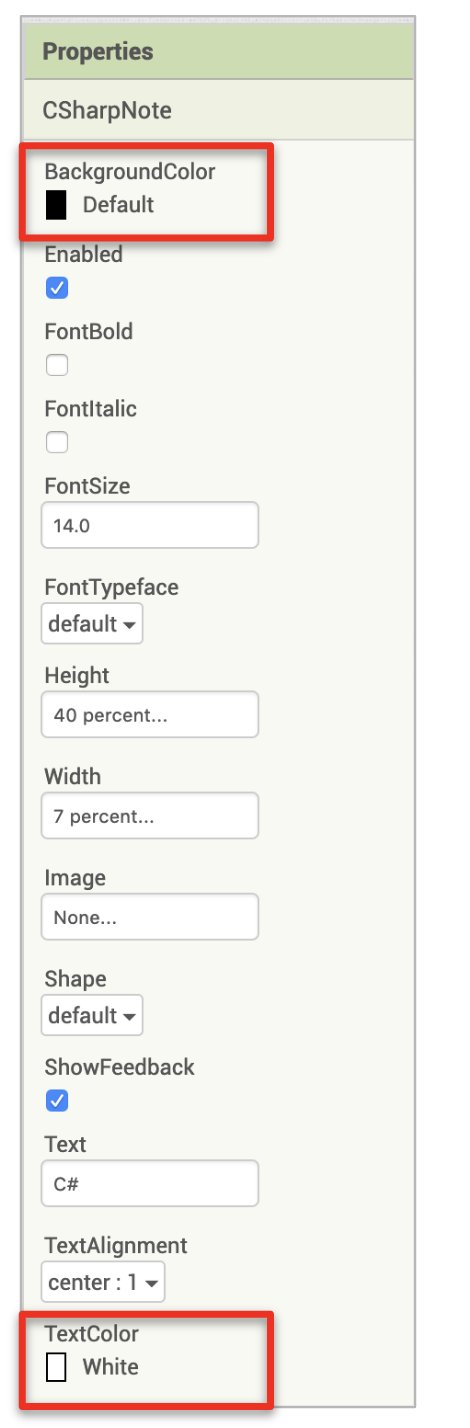This screenshot has height=1428, width=470.
Task: Click the Default background color label
Action: (x=118, y=205)
